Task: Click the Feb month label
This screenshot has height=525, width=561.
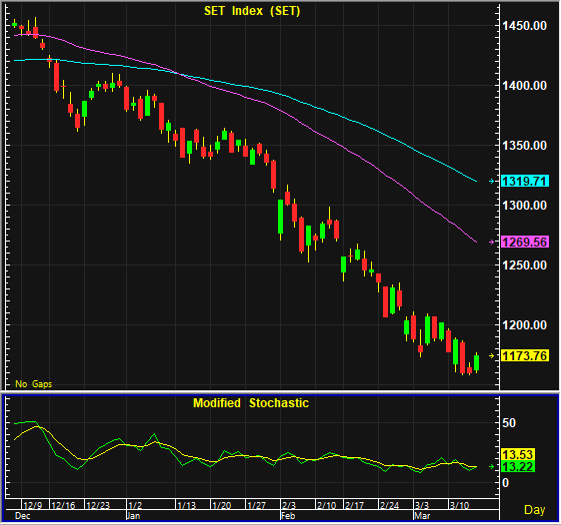Action: click(288, 516)
